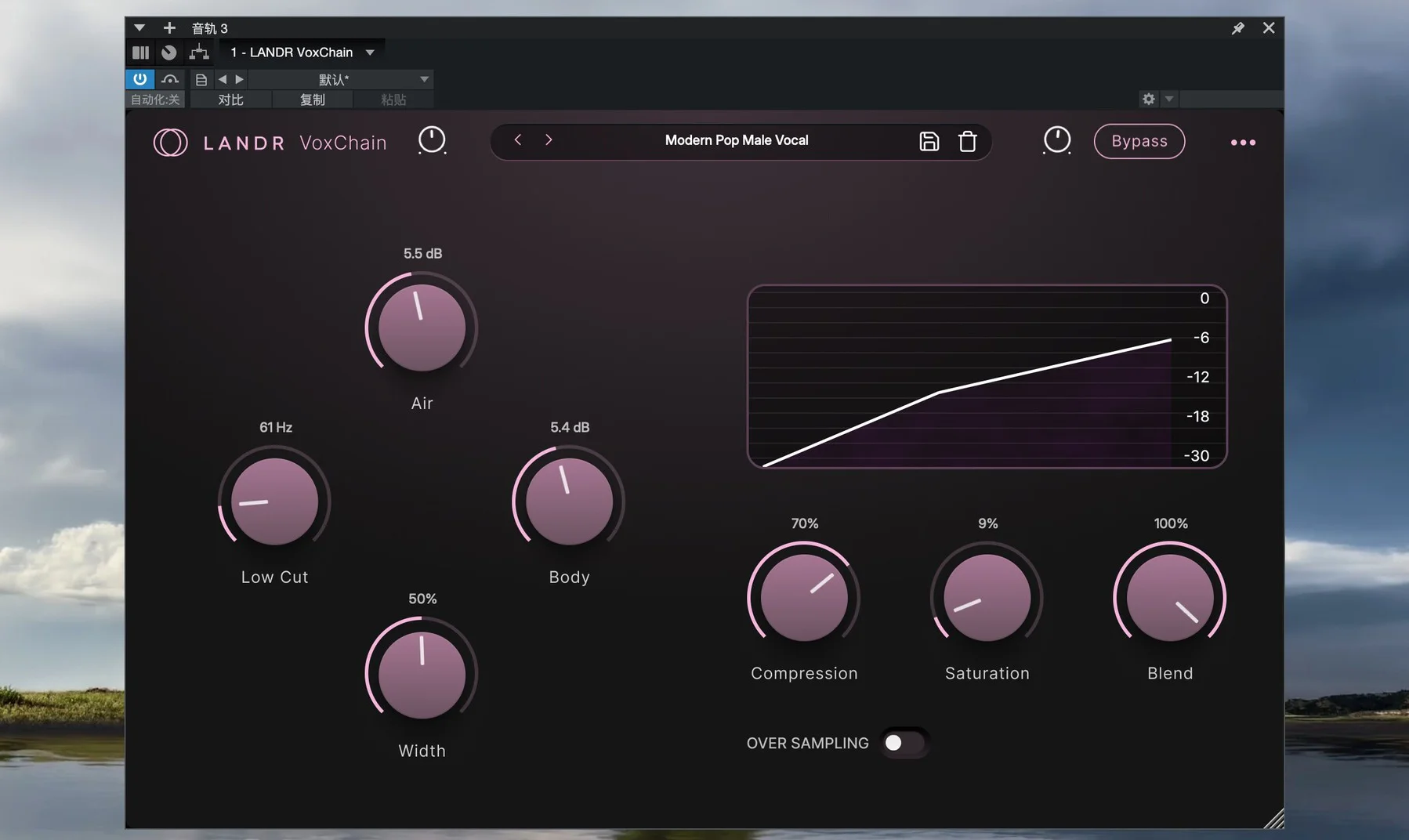Save the current preset with the disk icon
This screenshot has height=840, width=1409.
tap(929, 141)
